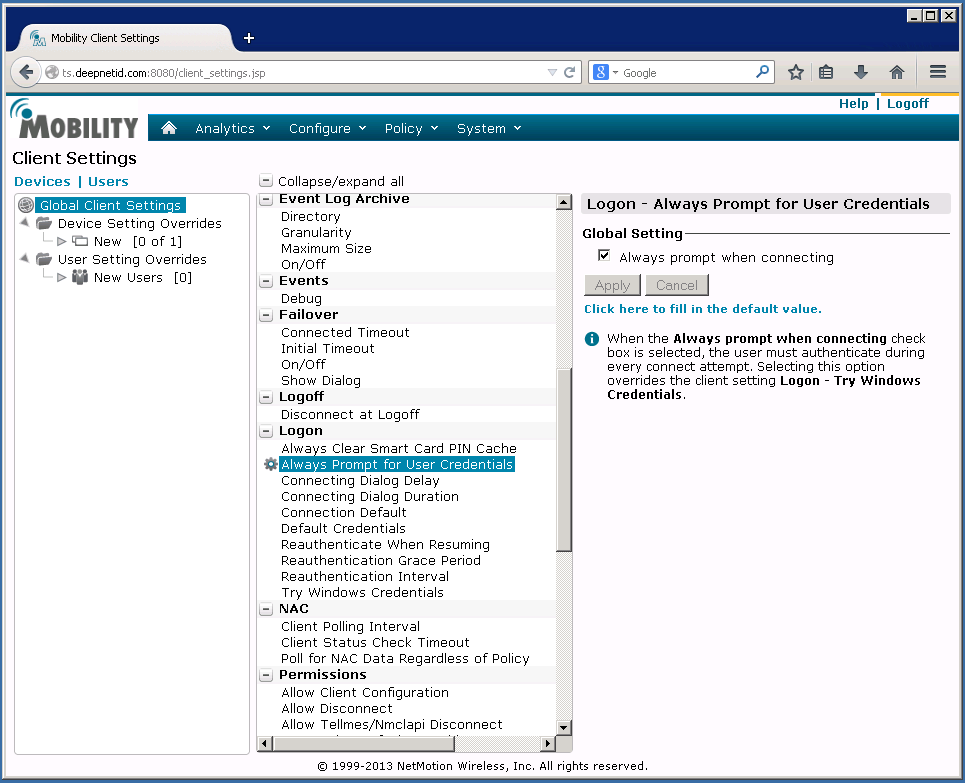This screenshot has width=965, height=783.
Task: Open the browser downloads arrow icon
Action: tap(860, 72)
